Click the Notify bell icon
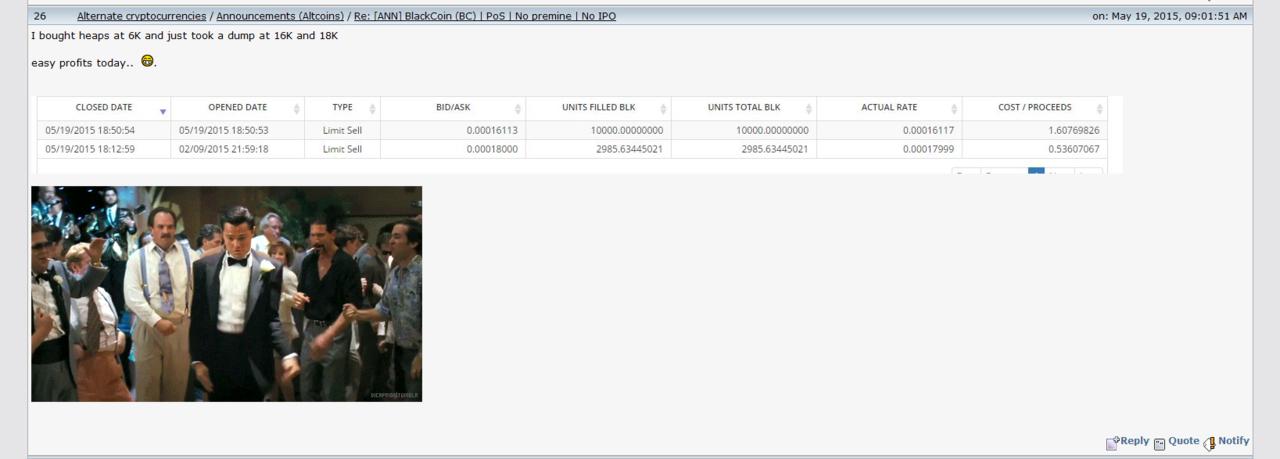The width and height of the screenshot is (1280, 459). [x=1210, y=443]
